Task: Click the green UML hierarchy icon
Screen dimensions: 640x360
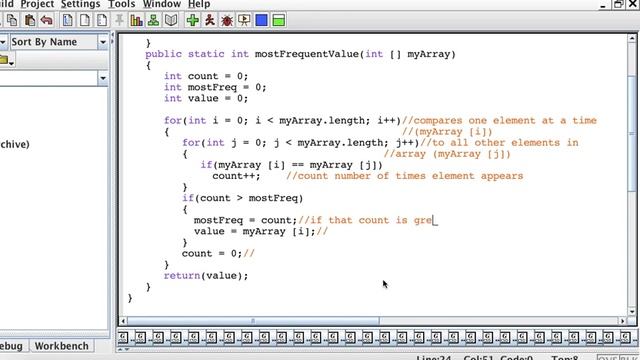Action: point(153,20)
